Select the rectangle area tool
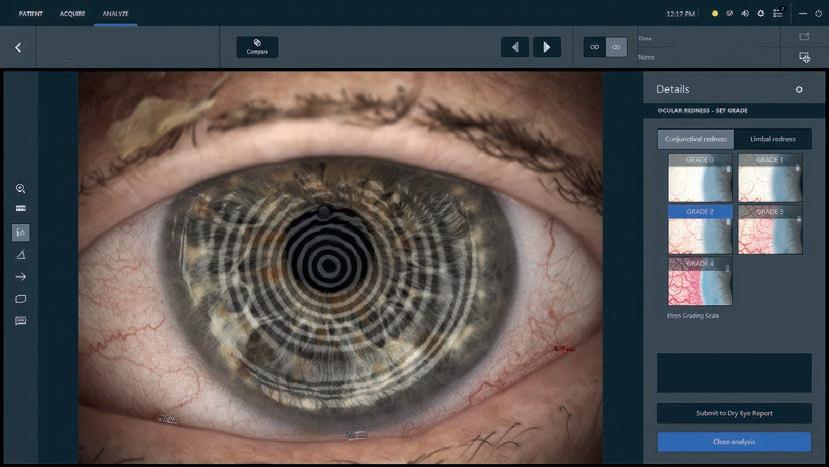This screenshot has height=467, width=829. pos(21,299)
